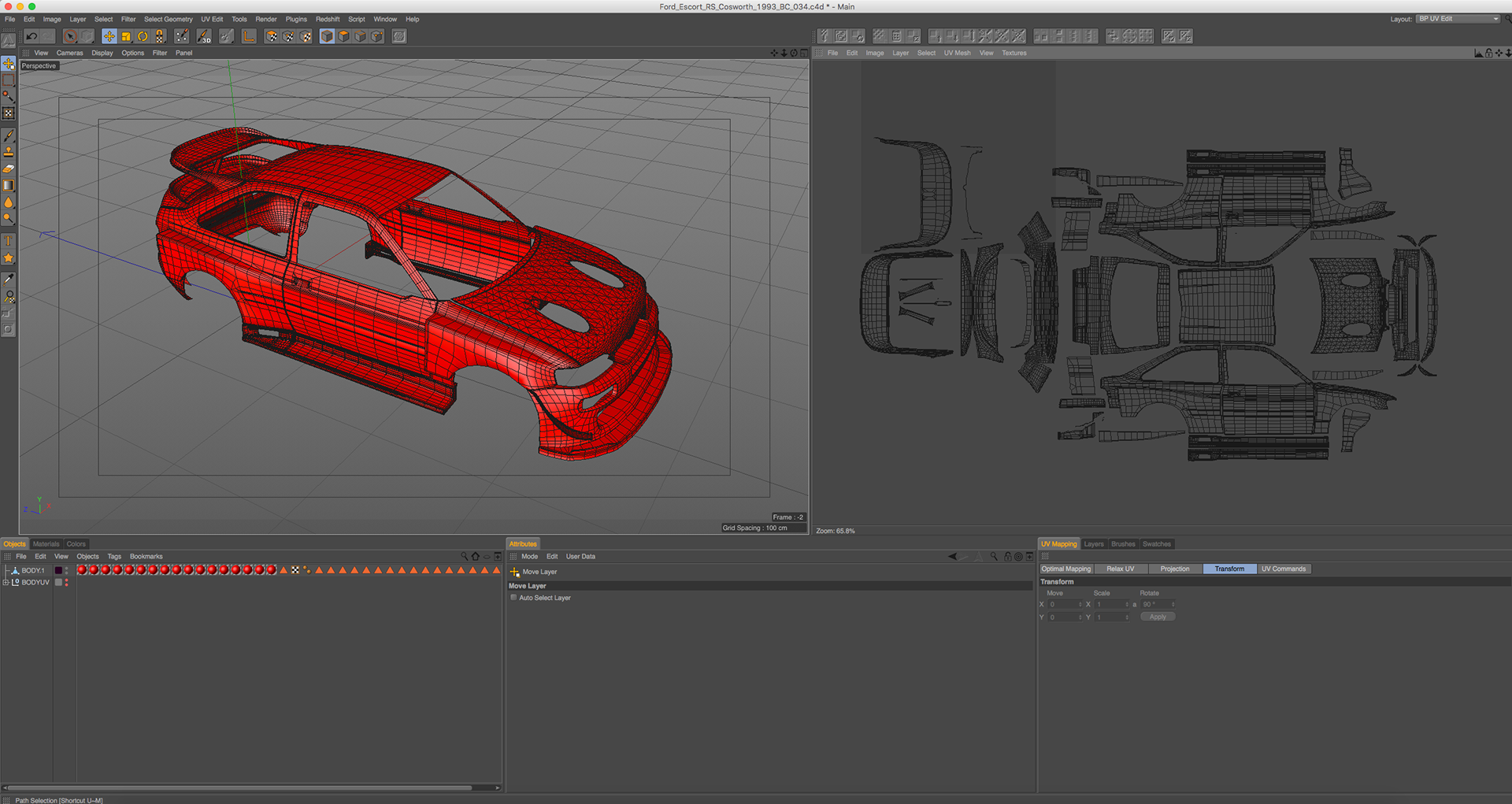The image size is (1512, 804).
Task: Open the UV Mesh menu in texture view
Action: point(957,54)
